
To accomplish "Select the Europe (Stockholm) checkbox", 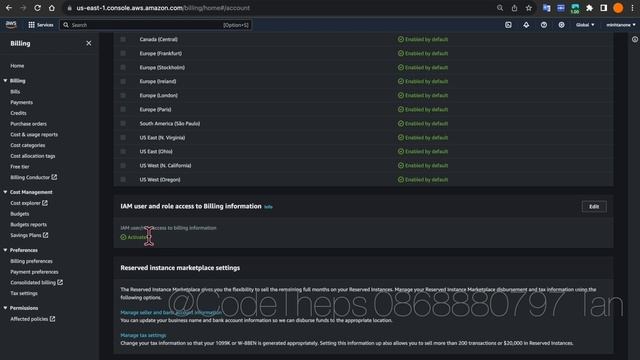I will pyautogui.click(x=123, y=67).
